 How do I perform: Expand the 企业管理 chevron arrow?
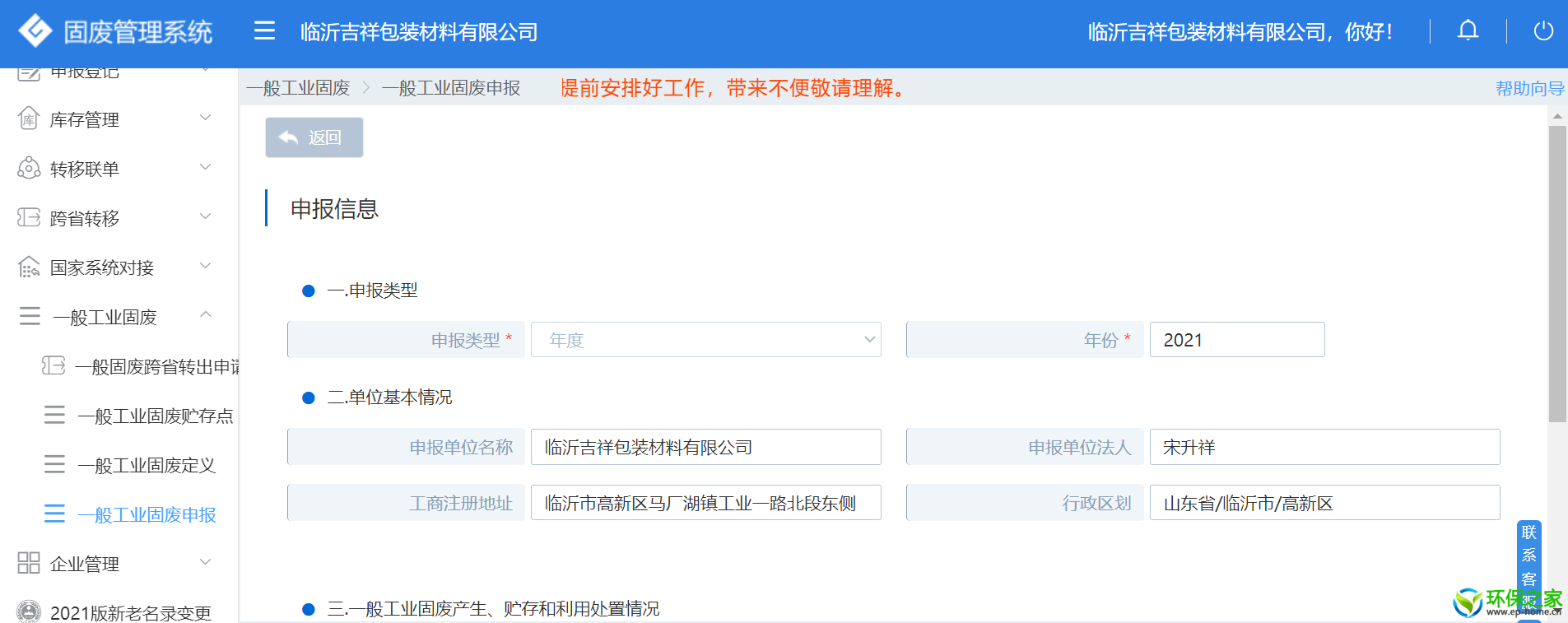(x=206, y=563)
